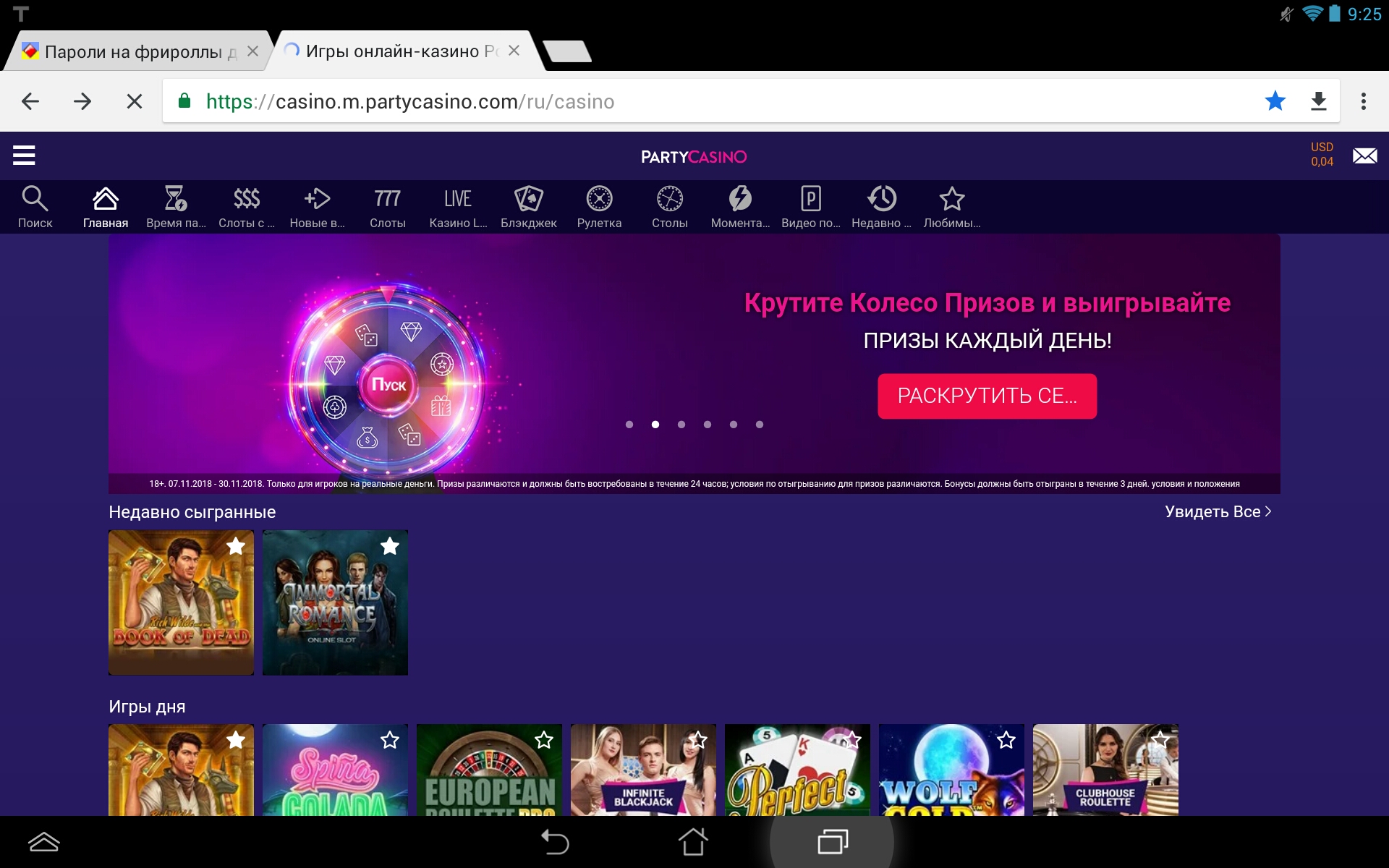Stop page loading
This screenshot has height=868, width=1389.
pos(135,101)
